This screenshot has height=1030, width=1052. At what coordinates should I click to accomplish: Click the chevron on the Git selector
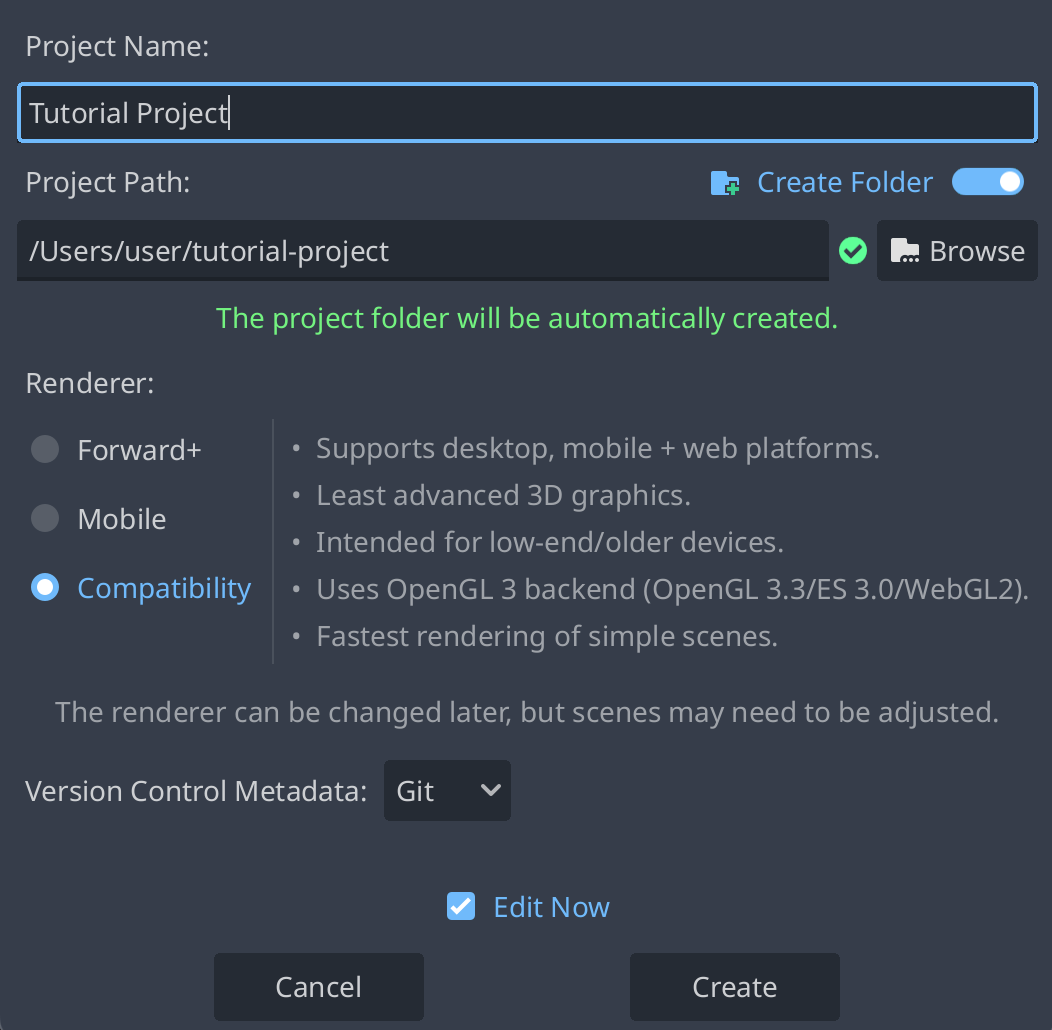pos(490,790)
